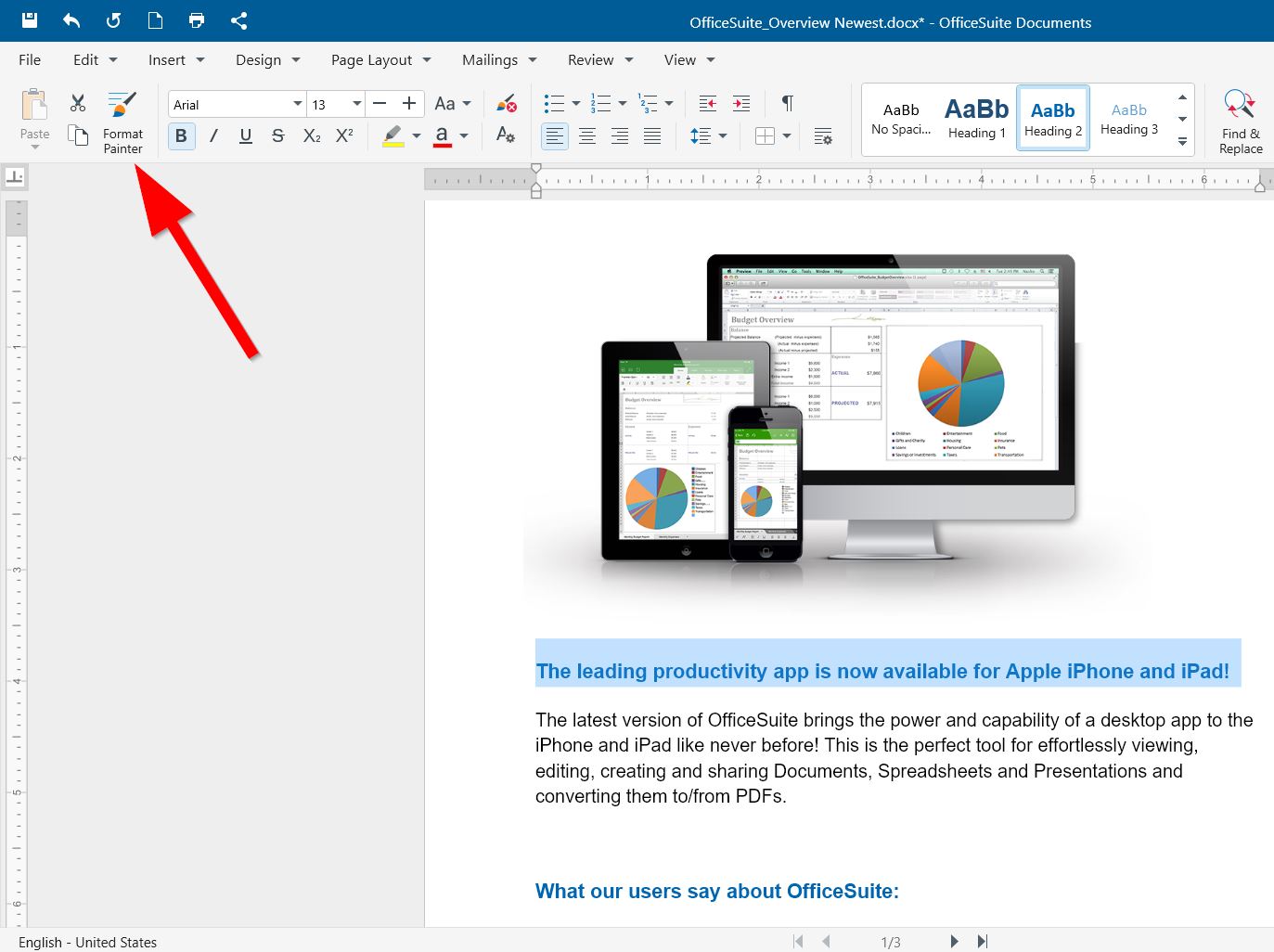
Task: Click the Paste clipboard icon
Action: click(x=34, y=104)
